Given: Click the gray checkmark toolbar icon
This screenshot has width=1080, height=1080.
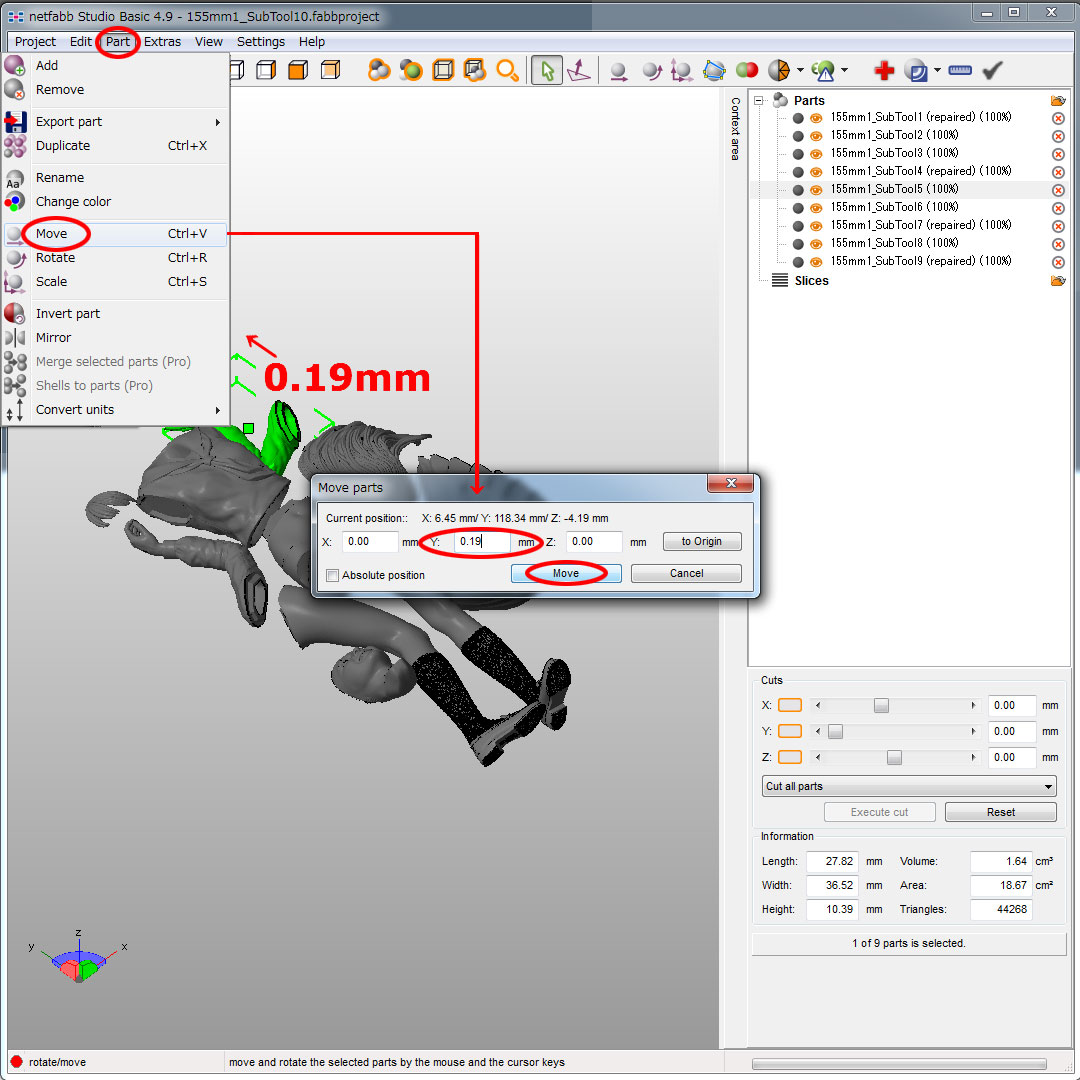Looking at the screenshot, I should coord(992,70).
